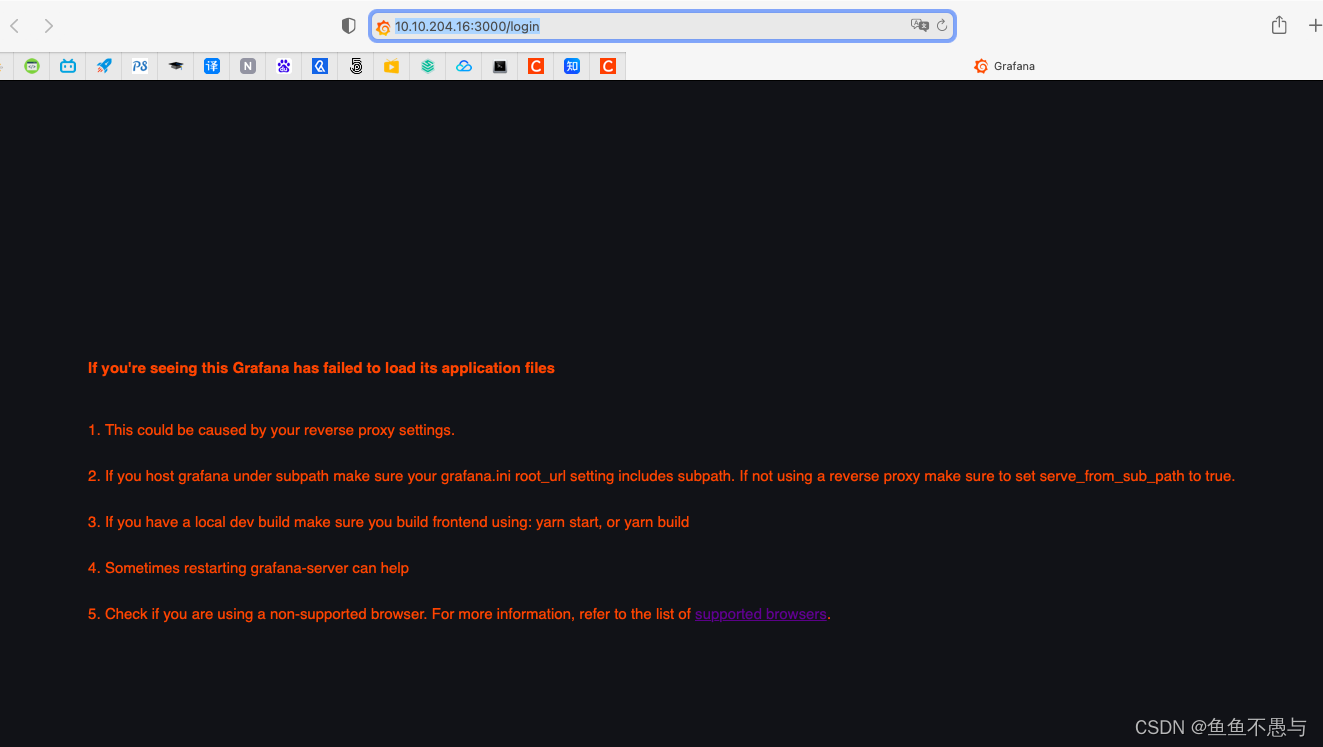Image resolution: width=1323 pixels, height=747 pixels.
Task: Open the black terminal bookmark
Action: coord(500,66)
